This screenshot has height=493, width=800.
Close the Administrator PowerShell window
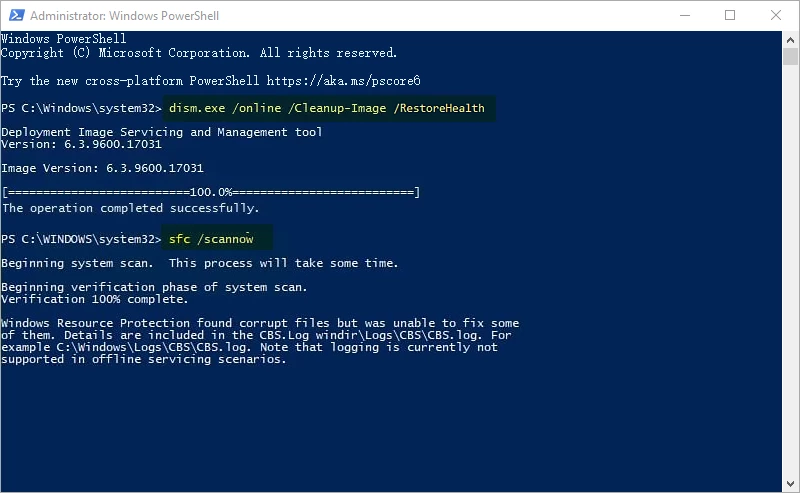point(776,15)
